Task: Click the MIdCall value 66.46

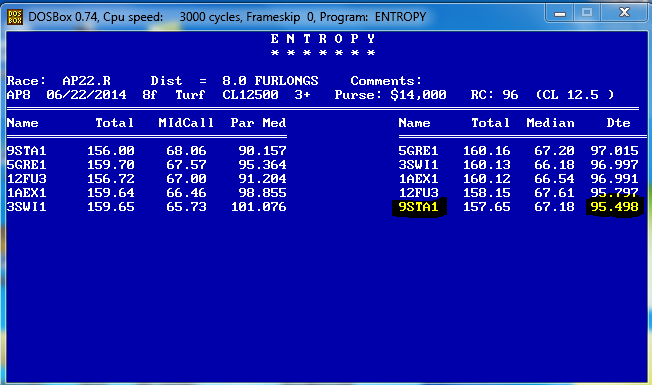Action: pos(186,193)
